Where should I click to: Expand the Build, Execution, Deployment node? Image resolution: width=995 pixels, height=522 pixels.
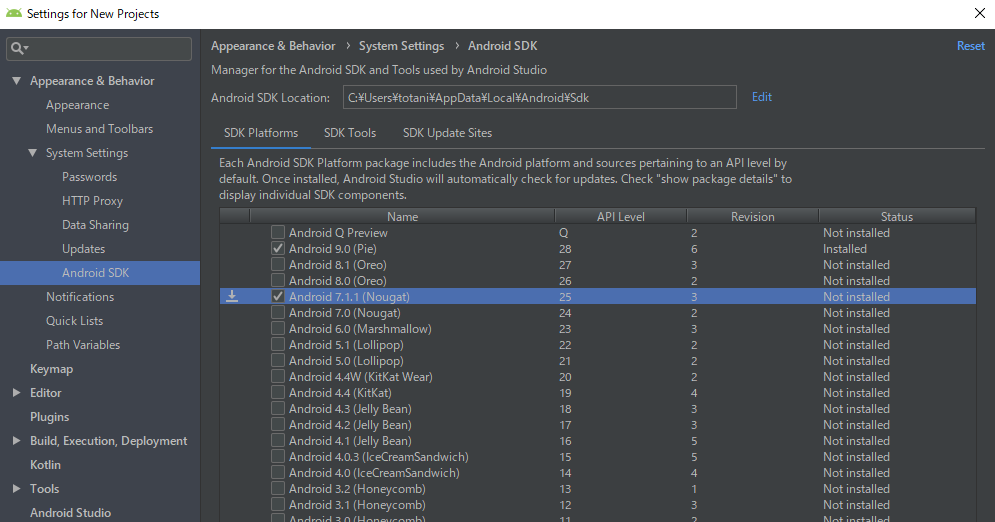pos(16,441)
